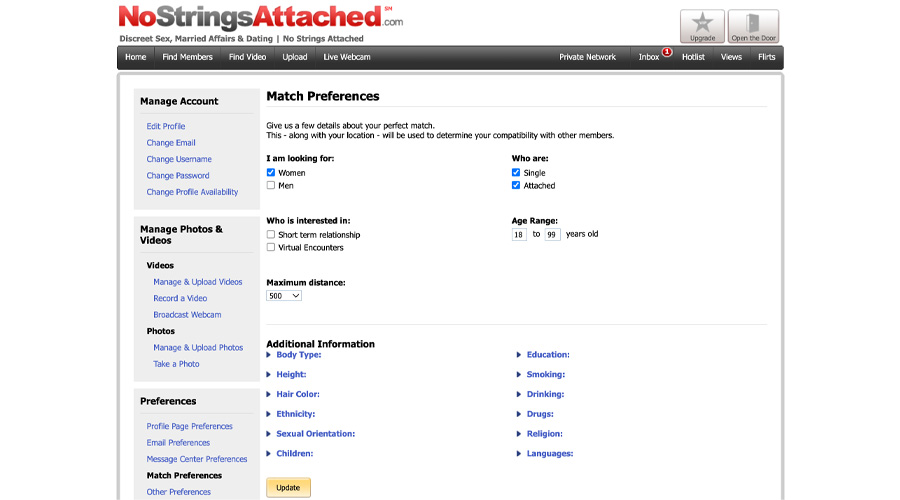
Task: Expand the Hair Color section
Action: (x=298, y=394)
